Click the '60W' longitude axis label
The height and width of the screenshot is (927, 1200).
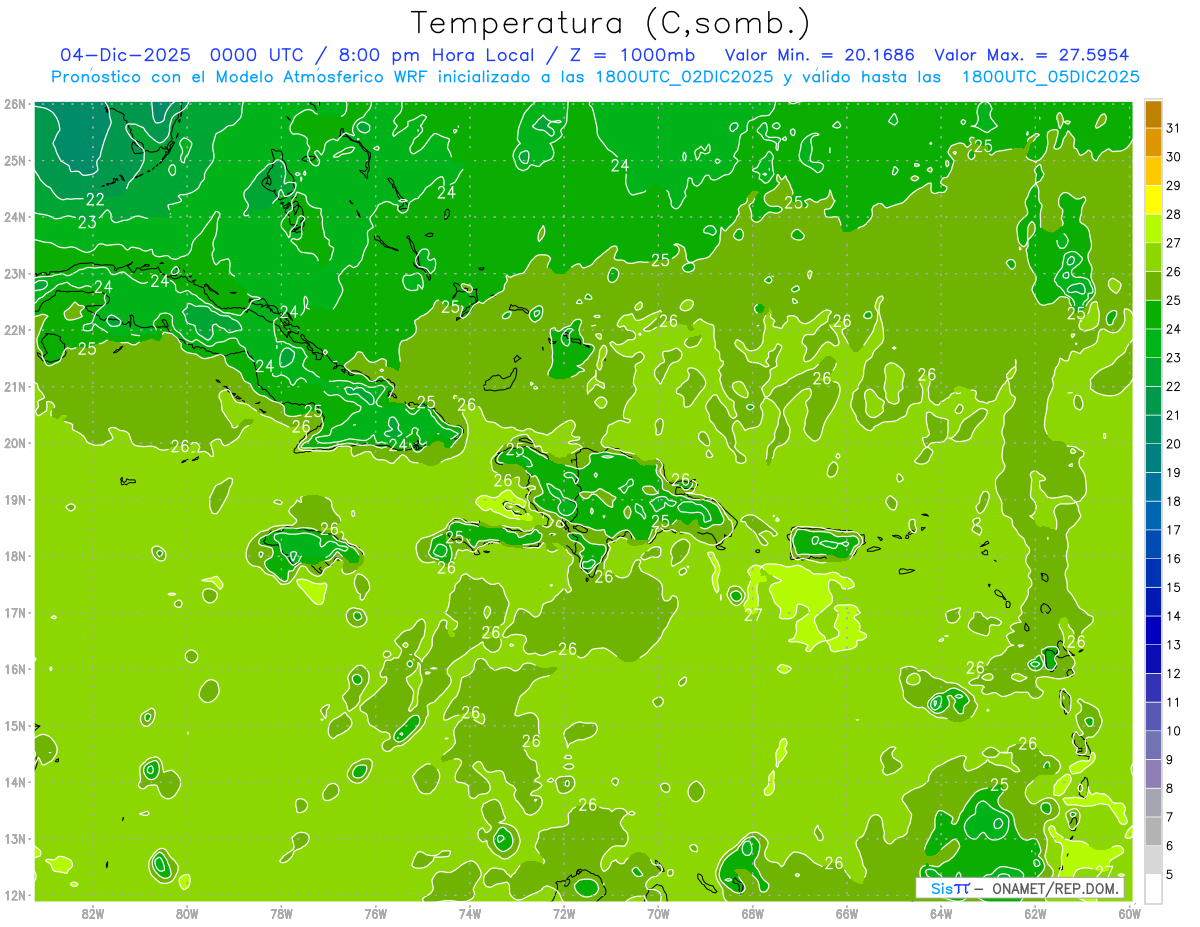[1129, 913]
